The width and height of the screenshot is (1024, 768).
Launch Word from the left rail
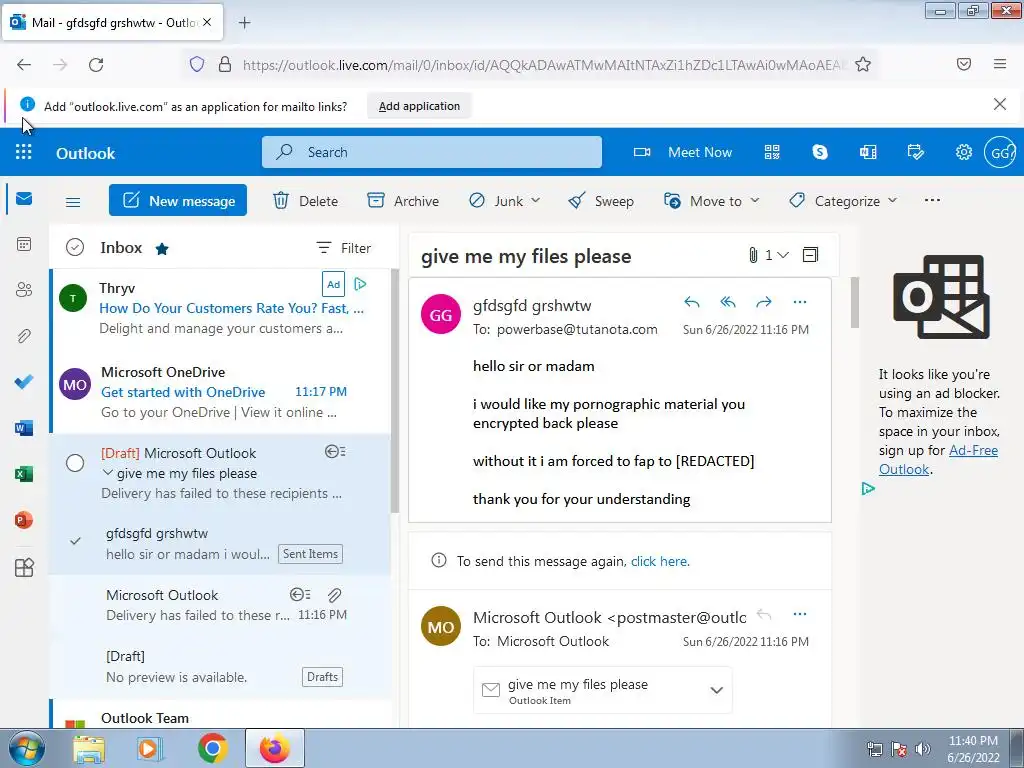click(x=24, y=428)
